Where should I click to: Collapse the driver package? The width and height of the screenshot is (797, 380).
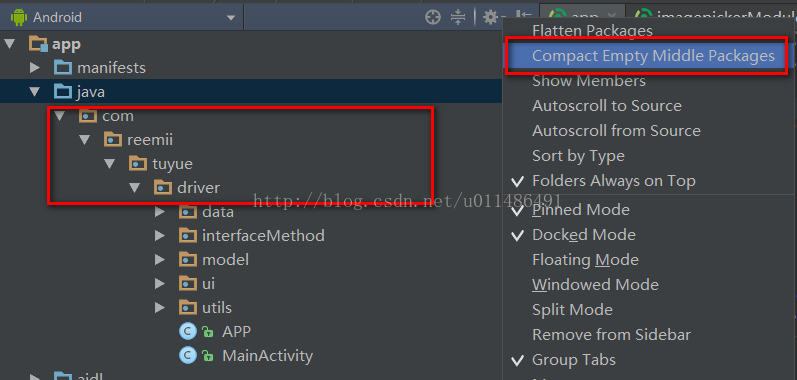[x=134, y=187]
